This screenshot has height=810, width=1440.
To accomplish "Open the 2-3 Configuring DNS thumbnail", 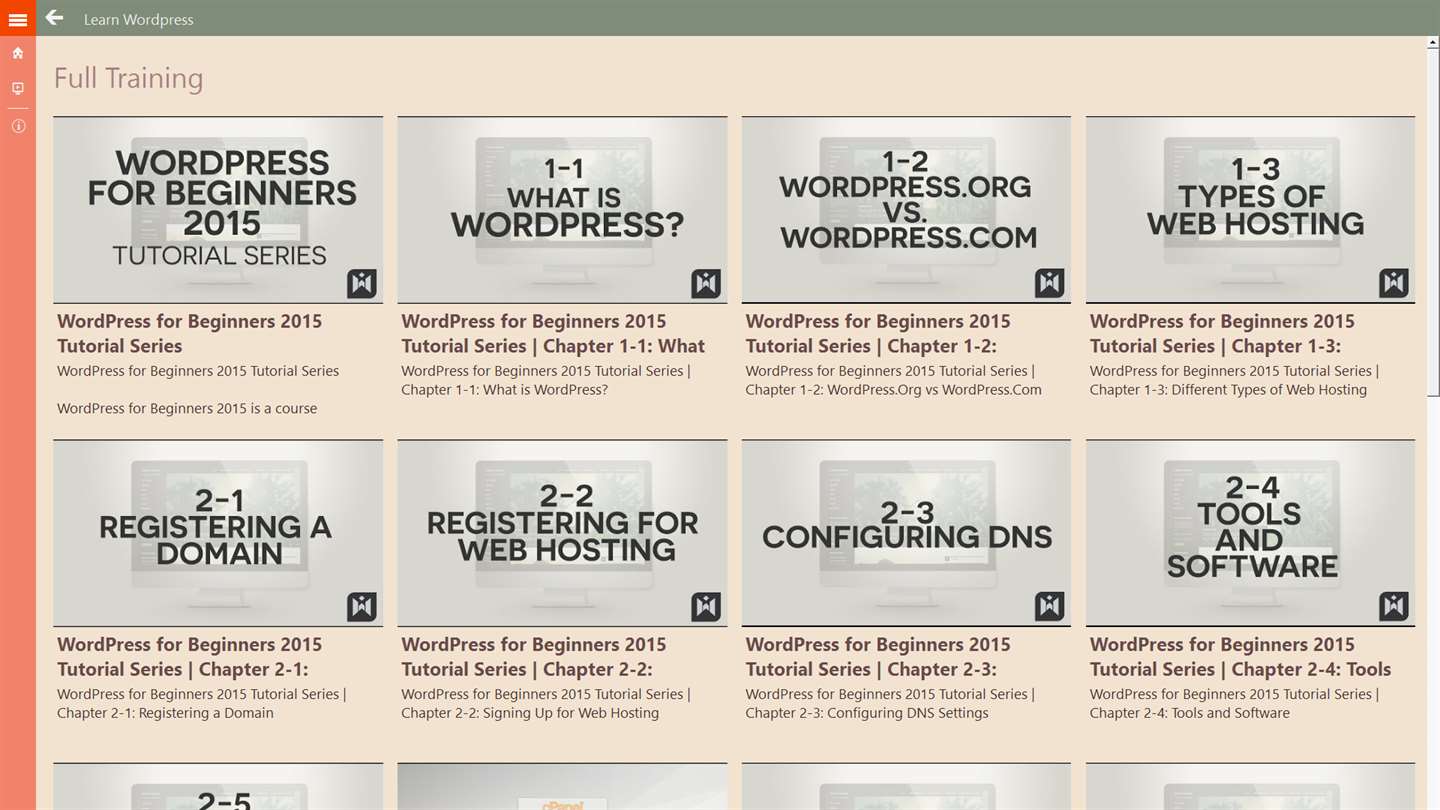I will 906,533.
